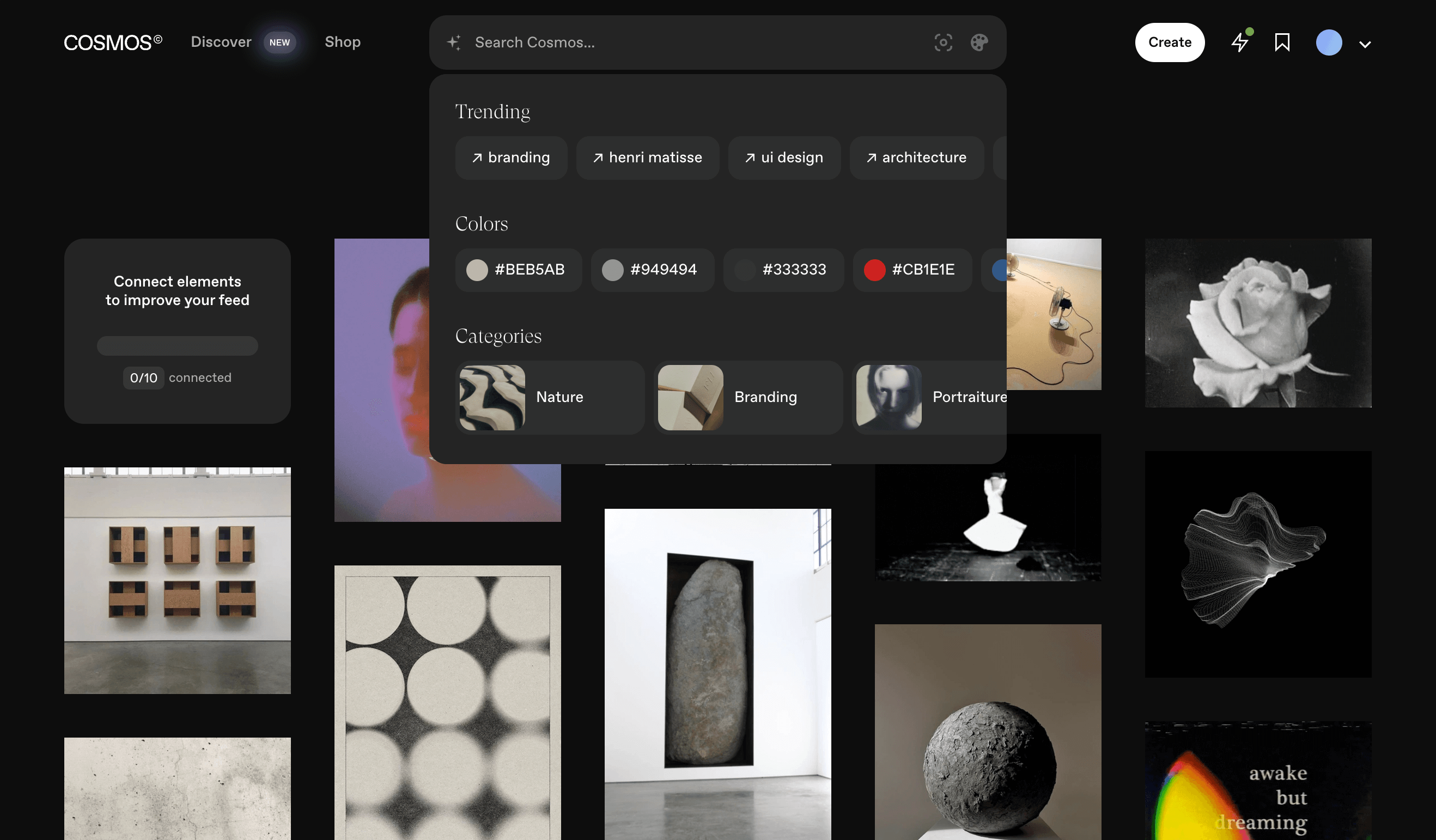This screenshot has height=840, width=1436.
Task: Select trending search architecture
Action: click(x=916, y=157)
